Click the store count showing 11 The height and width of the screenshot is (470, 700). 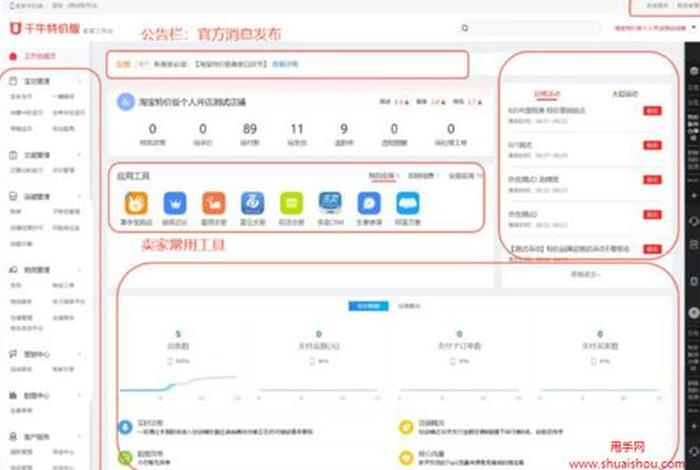click(297, 129)
